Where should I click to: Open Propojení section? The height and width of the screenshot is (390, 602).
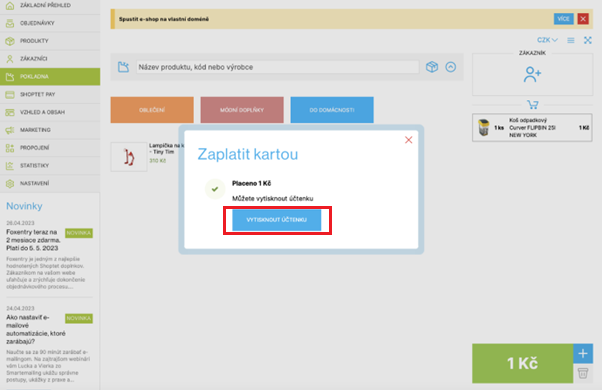tap(50, 148)
